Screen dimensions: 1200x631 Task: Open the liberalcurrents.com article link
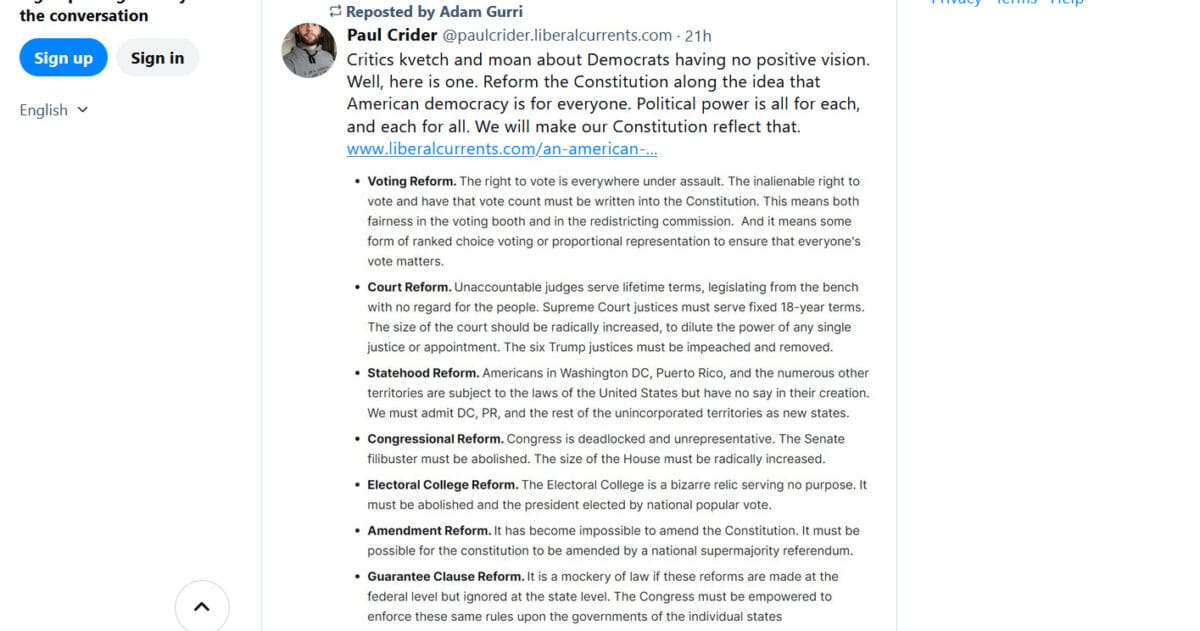(x=501, y=148)
